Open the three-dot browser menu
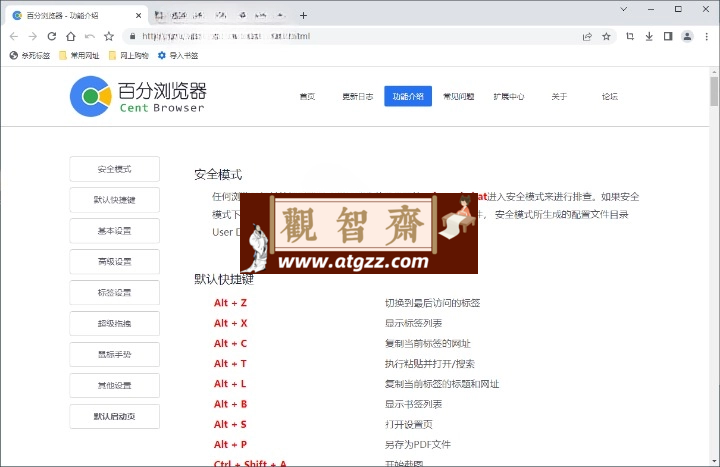The height and width of the screenshot is (467, 720). point(706,36)
